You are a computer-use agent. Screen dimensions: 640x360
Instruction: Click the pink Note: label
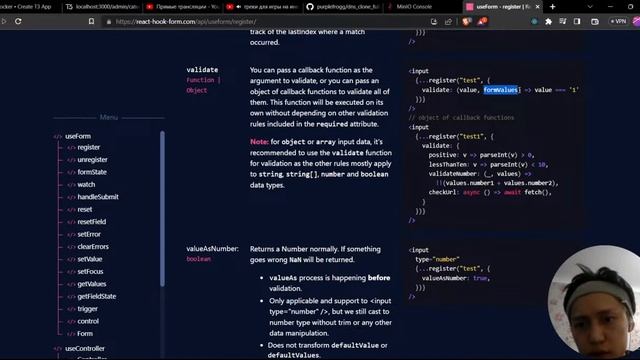259,142
